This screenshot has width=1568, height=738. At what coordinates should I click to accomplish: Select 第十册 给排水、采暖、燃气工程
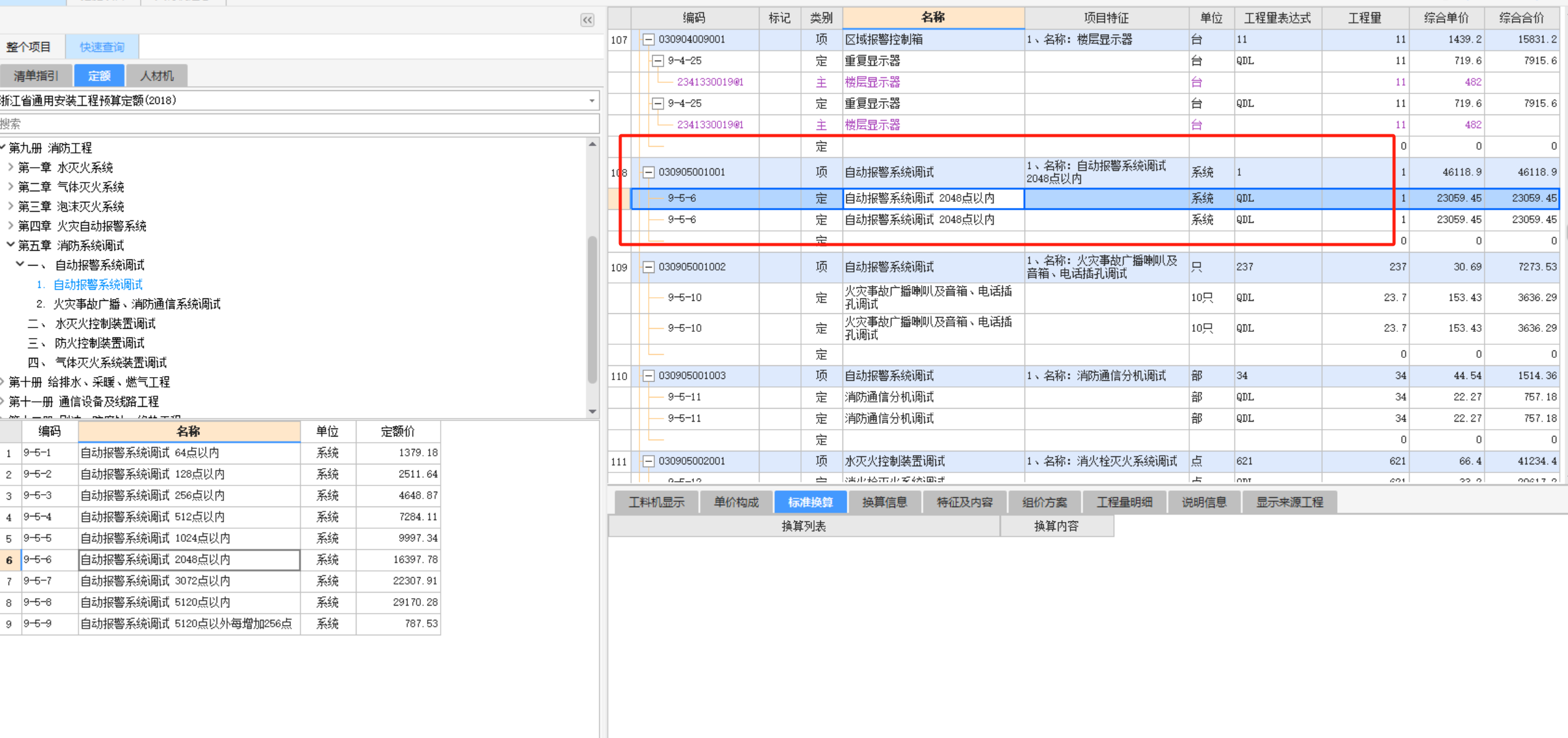click(89, 382)
